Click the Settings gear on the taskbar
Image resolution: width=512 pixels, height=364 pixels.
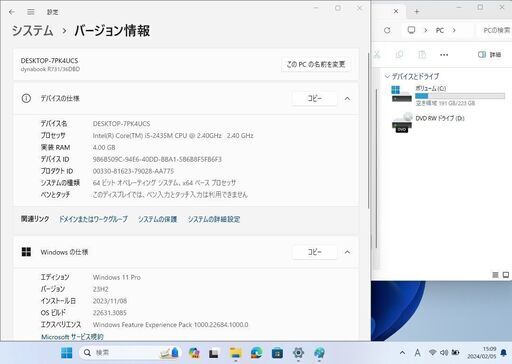click(x=298, y=353)
